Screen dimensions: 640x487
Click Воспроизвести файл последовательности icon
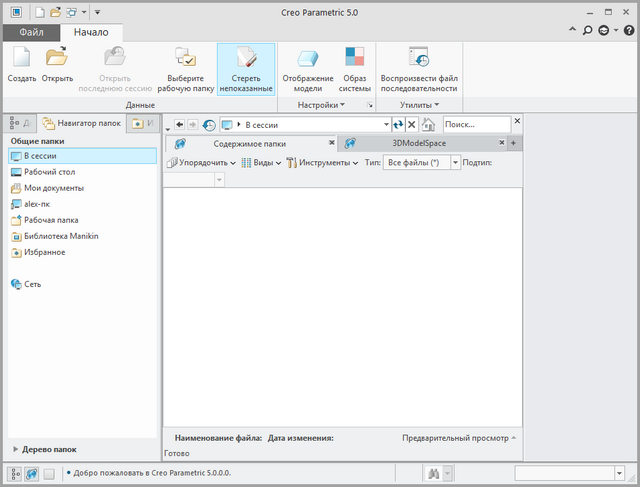coord(418,65)
